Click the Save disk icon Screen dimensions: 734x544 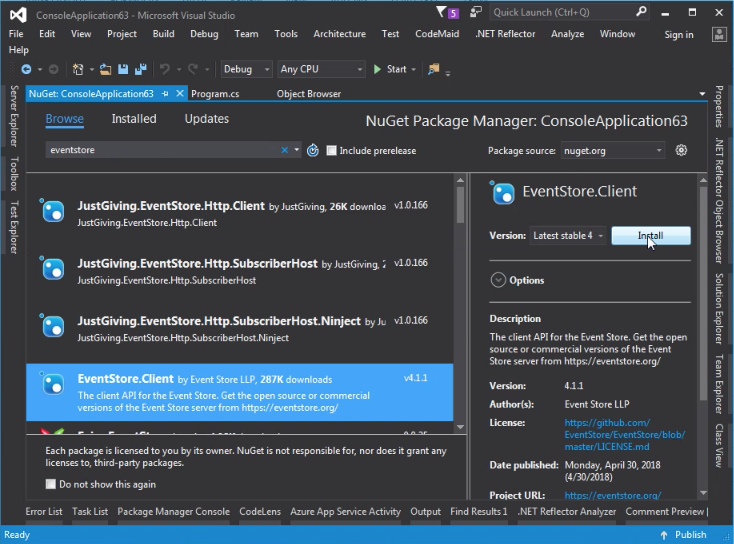(x=123, y=69)
